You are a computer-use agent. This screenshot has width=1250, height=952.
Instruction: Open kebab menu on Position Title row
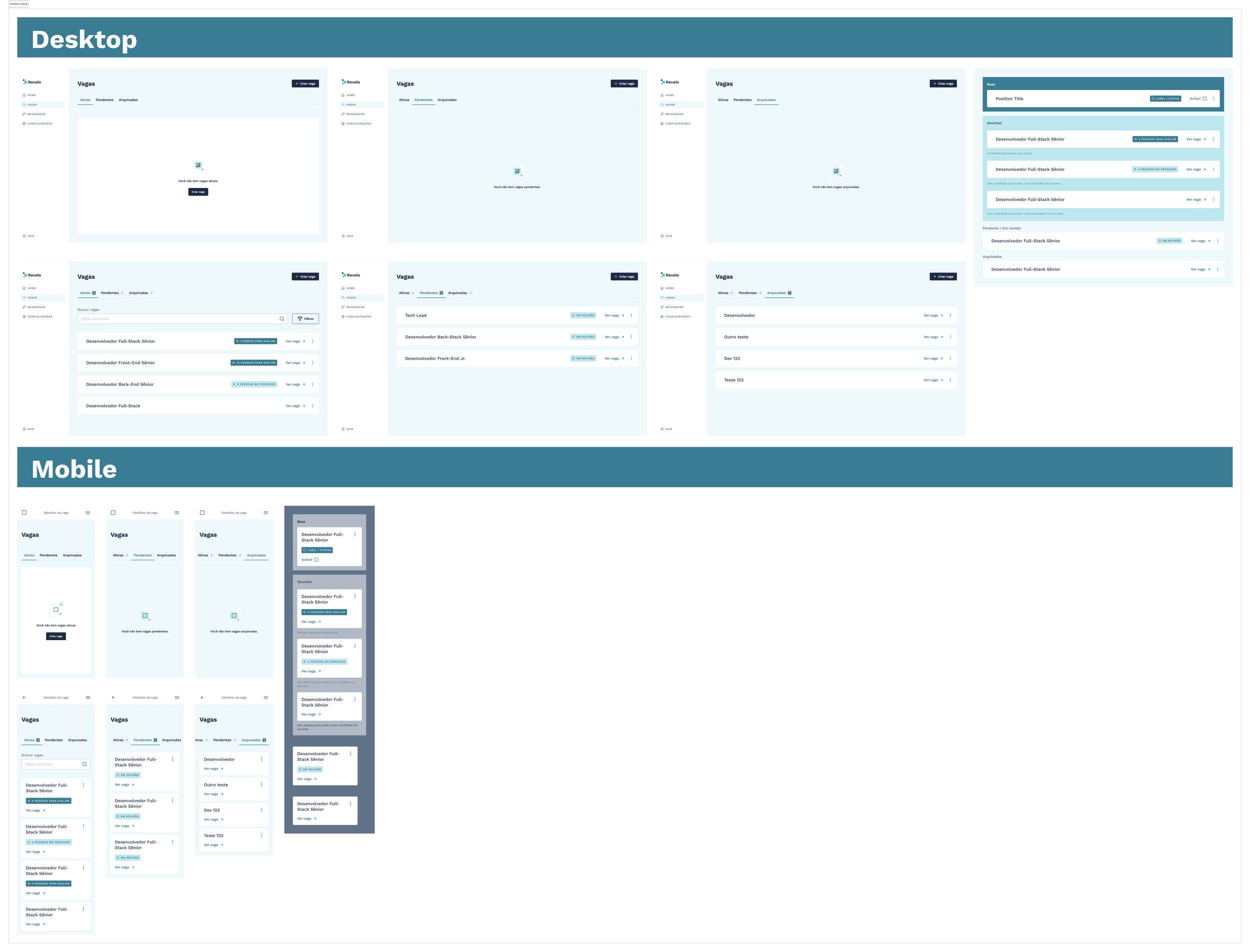[1213, 98]
